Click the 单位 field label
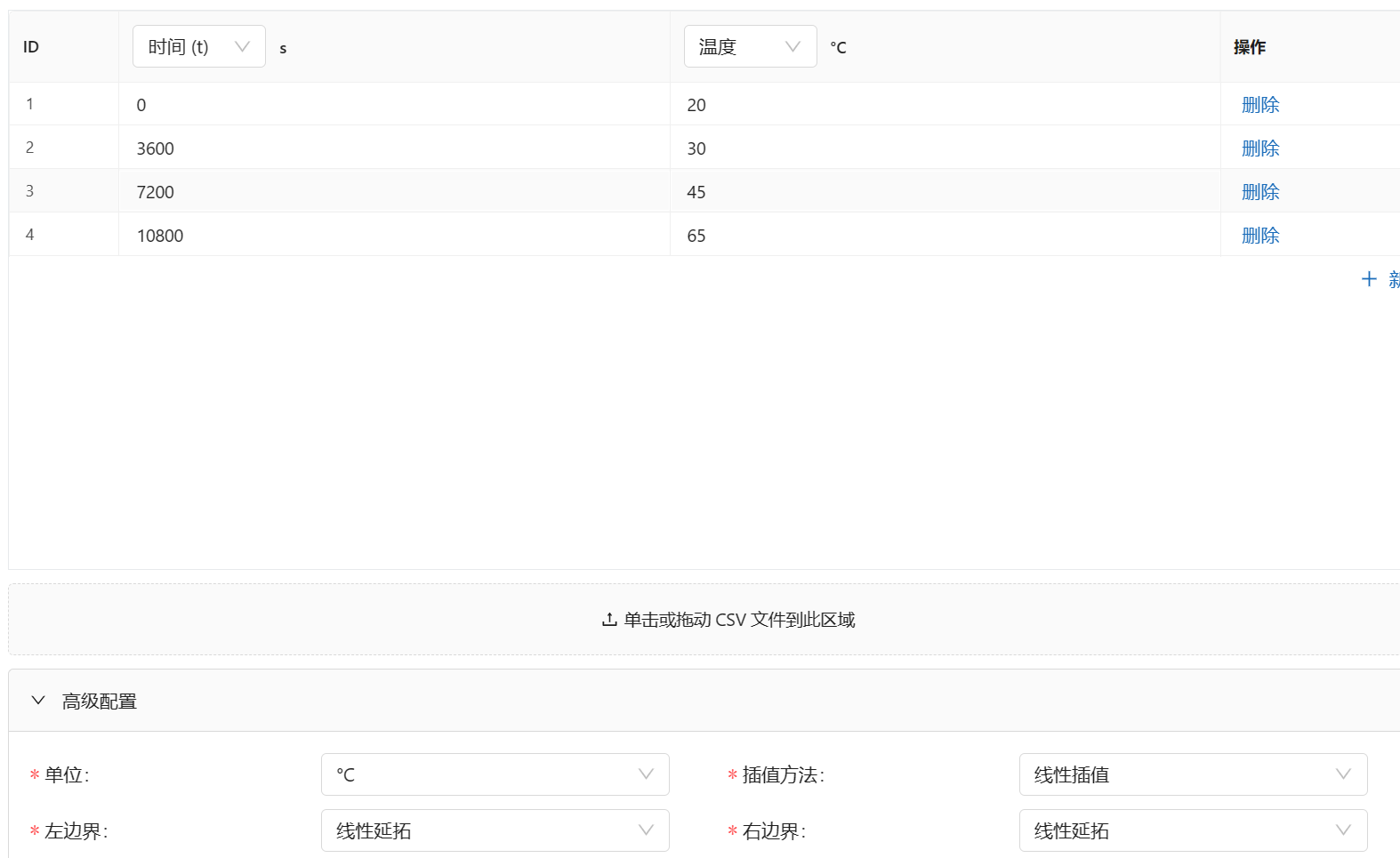1400x858 pixels. coord(67,775)
